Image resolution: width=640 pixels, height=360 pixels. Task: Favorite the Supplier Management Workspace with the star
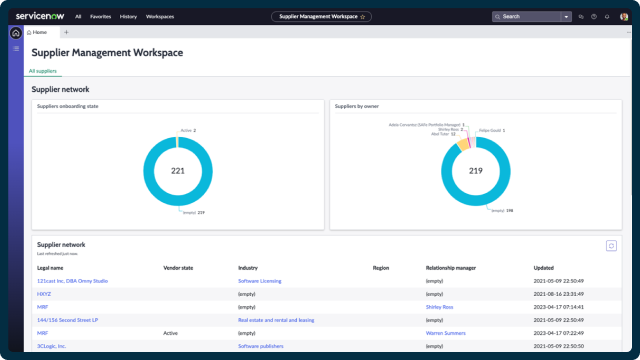[x=362, y=17]
